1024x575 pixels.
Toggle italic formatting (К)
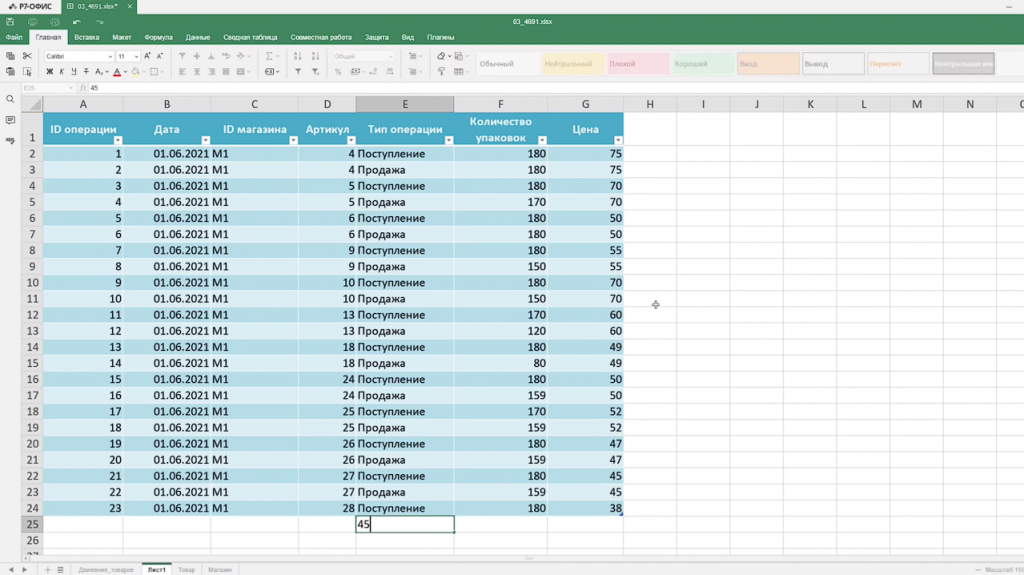click(61, 72)
